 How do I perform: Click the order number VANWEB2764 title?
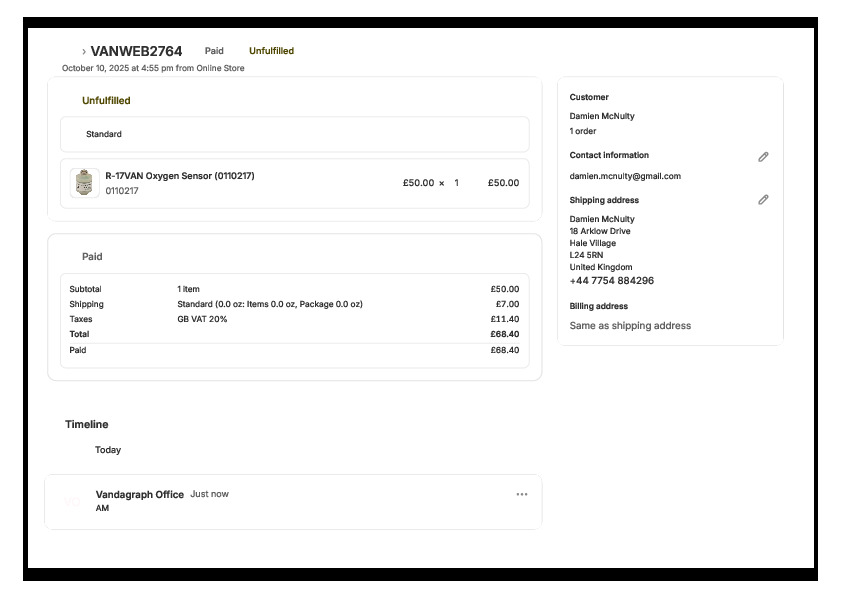(136, 51)
